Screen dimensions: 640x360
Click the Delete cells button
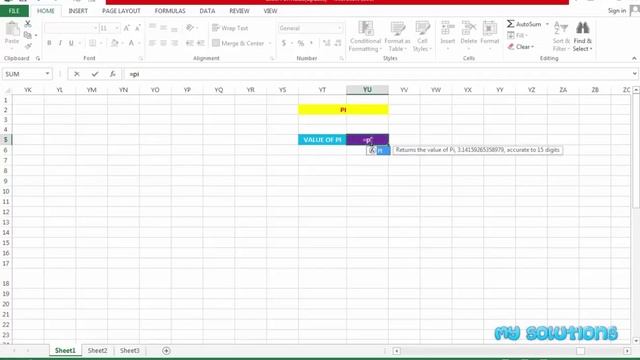pos(469,36)
